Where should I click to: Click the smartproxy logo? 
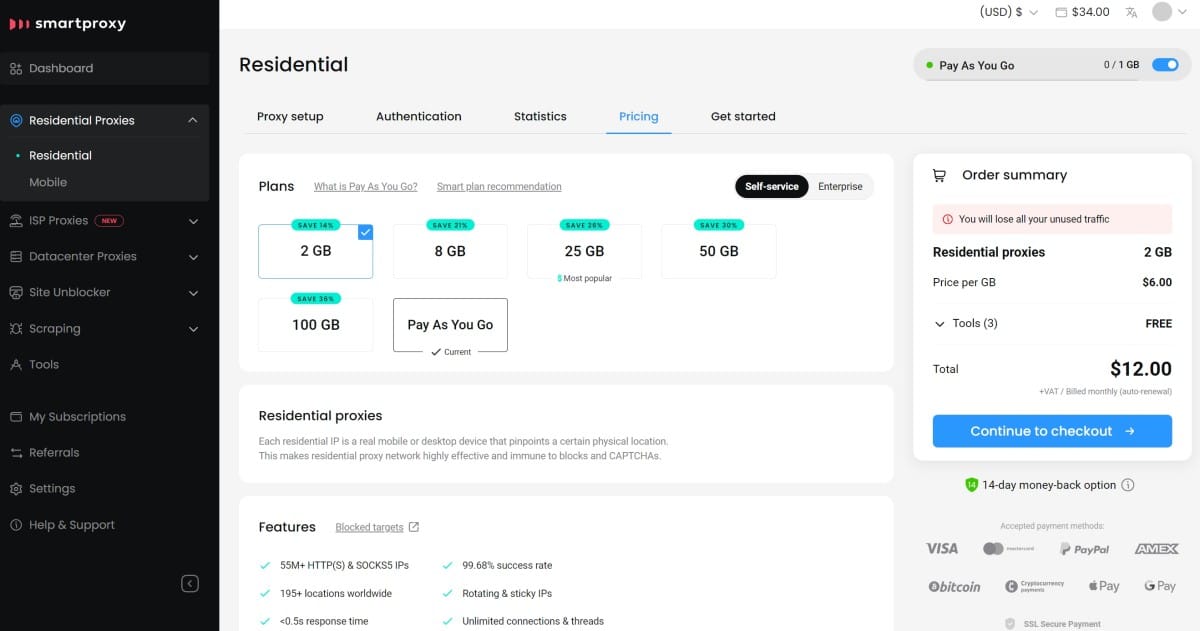pos(67,24)
